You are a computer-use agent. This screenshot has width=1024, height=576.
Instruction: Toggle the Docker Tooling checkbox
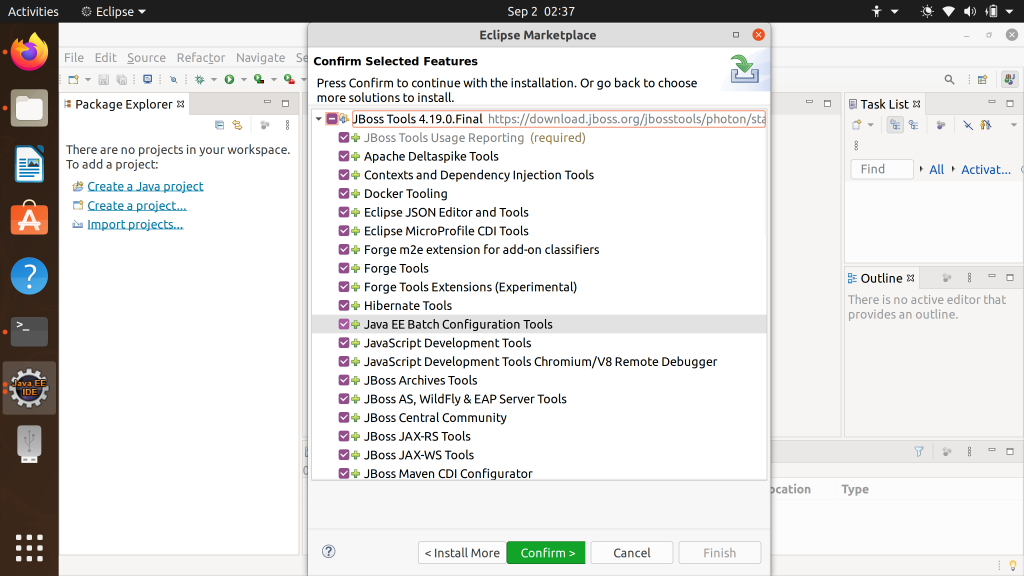click(344, 194)
